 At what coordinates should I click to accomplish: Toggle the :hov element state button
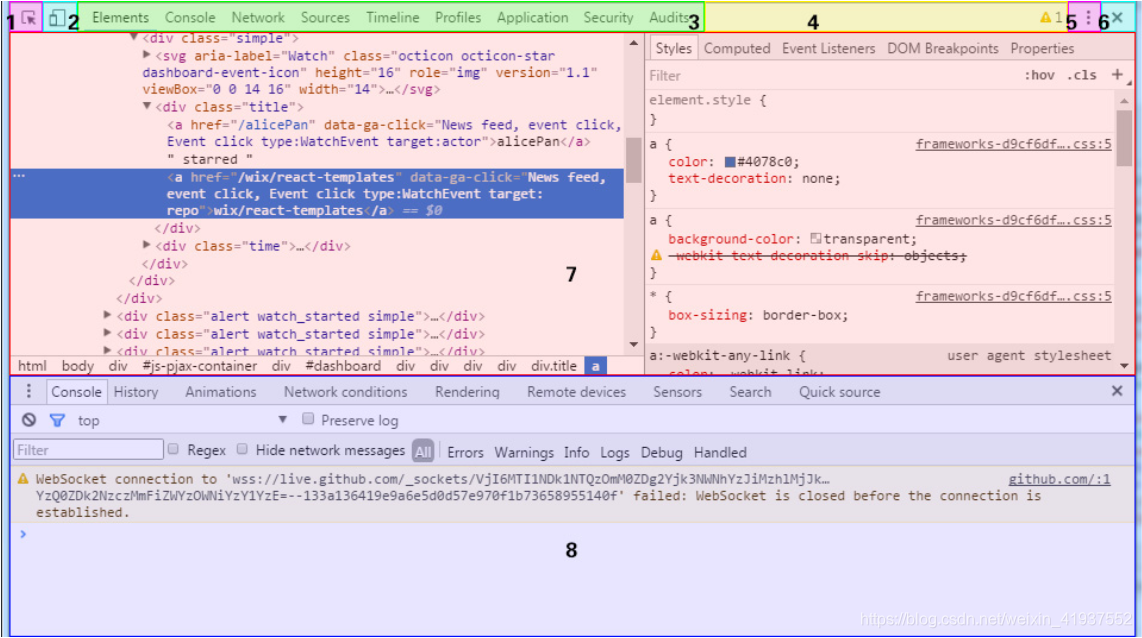pos(1039,75)
